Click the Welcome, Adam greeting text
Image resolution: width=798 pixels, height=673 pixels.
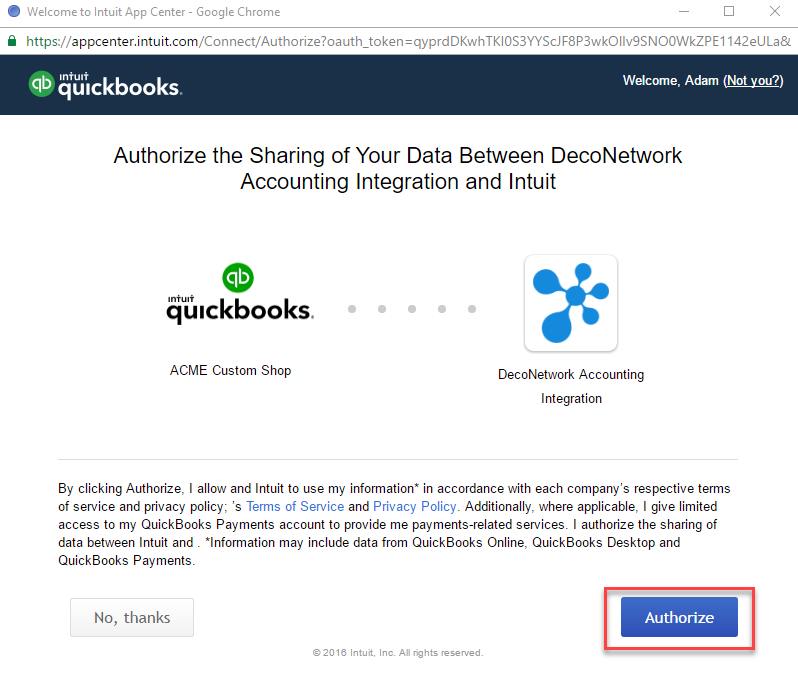[670, 80]
